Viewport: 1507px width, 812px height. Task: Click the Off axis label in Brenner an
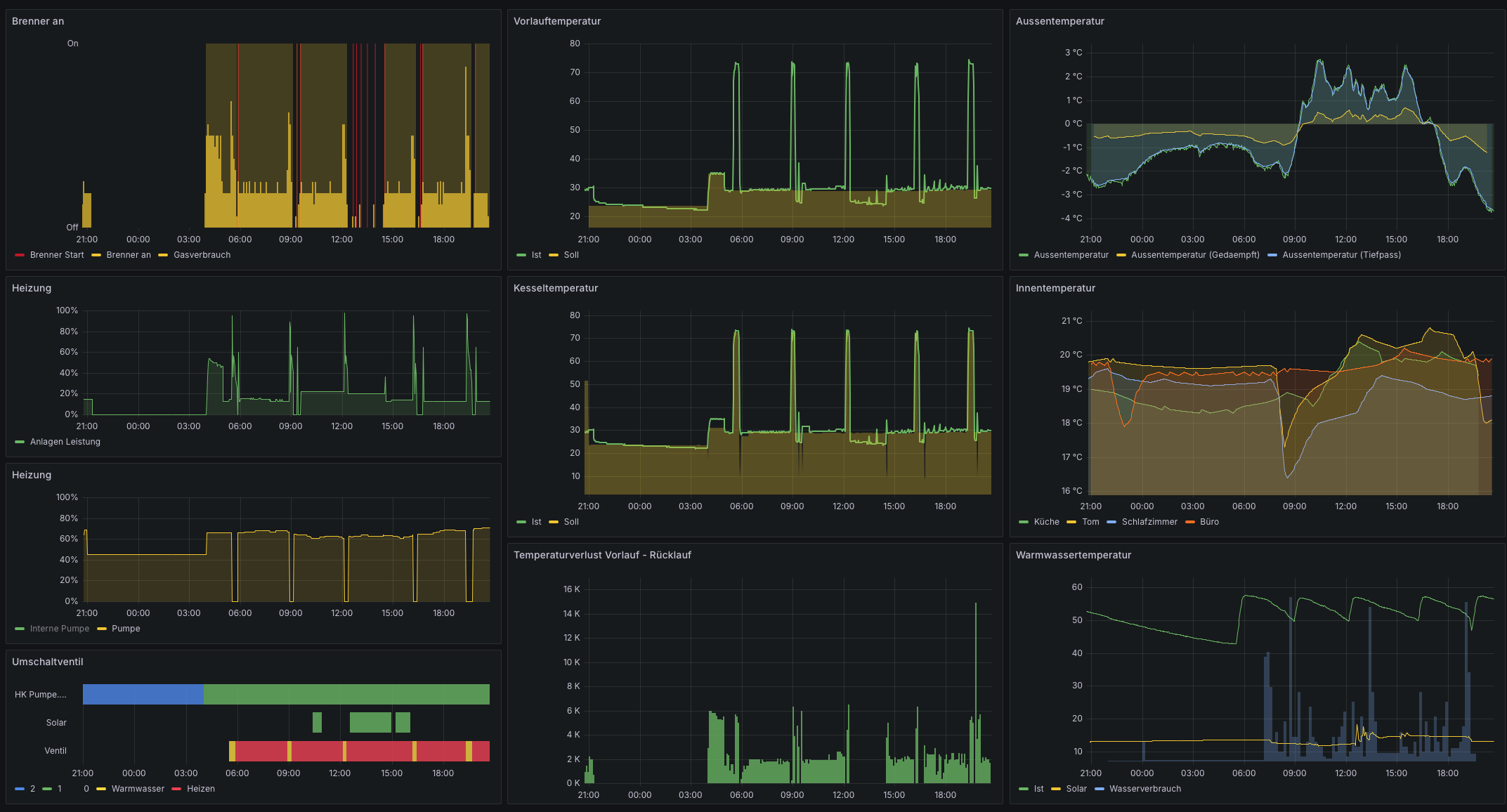(x=72, y=228)
